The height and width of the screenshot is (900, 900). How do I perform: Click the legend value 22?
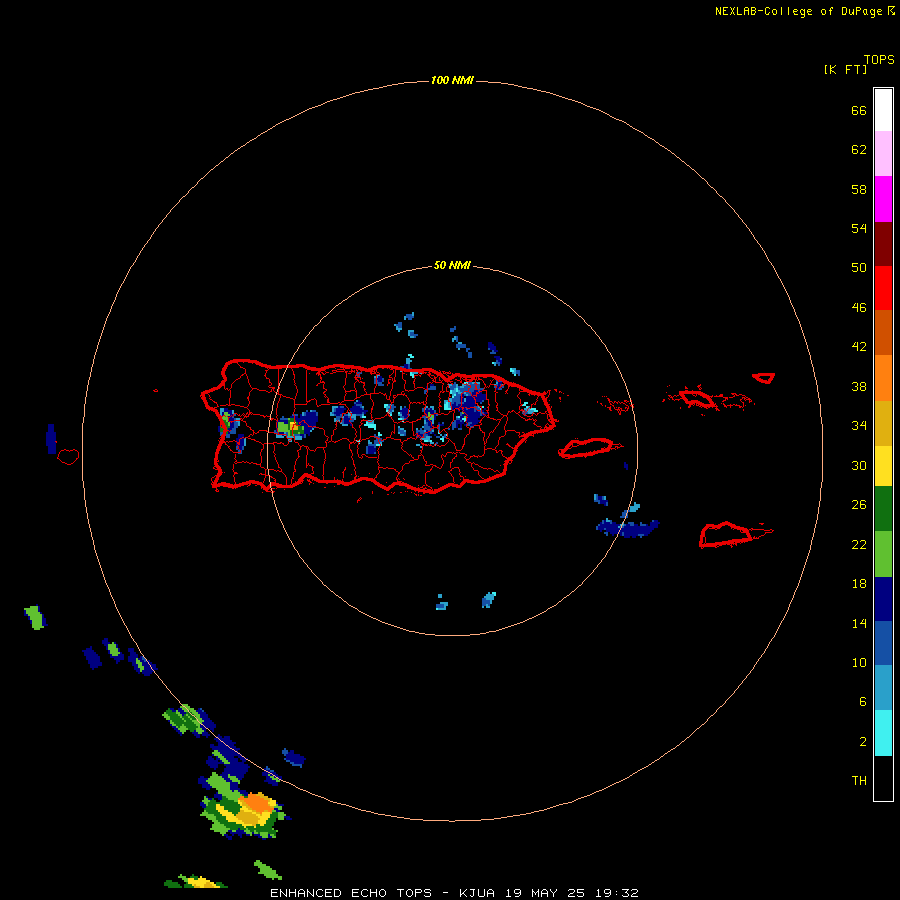859,545
